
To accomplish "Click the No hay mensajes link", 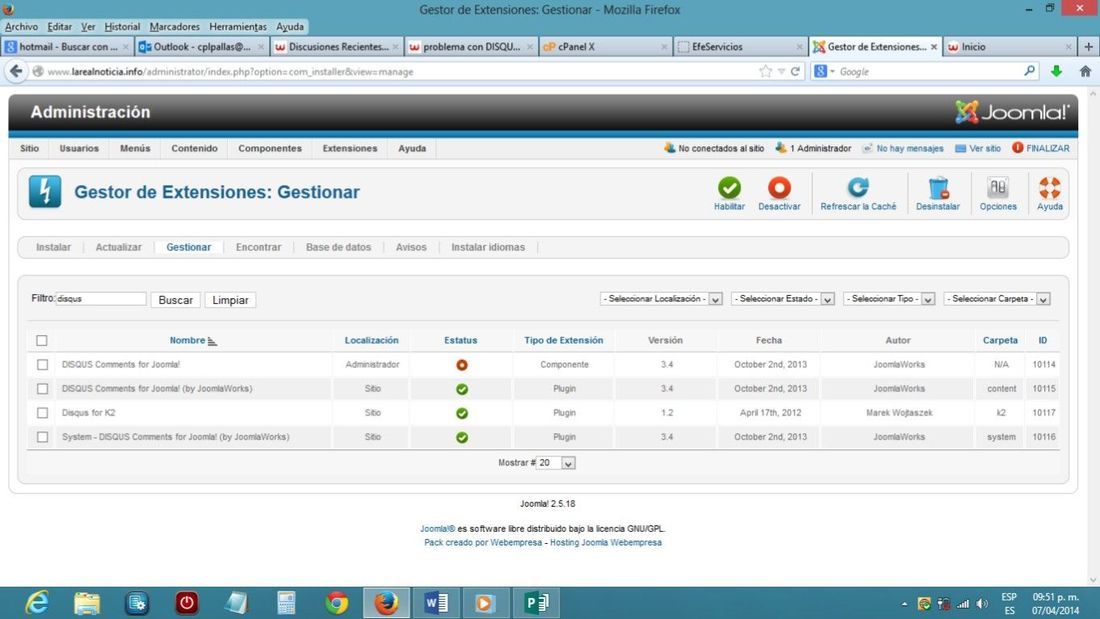I will pyautogui.click(x=903, y=149).
